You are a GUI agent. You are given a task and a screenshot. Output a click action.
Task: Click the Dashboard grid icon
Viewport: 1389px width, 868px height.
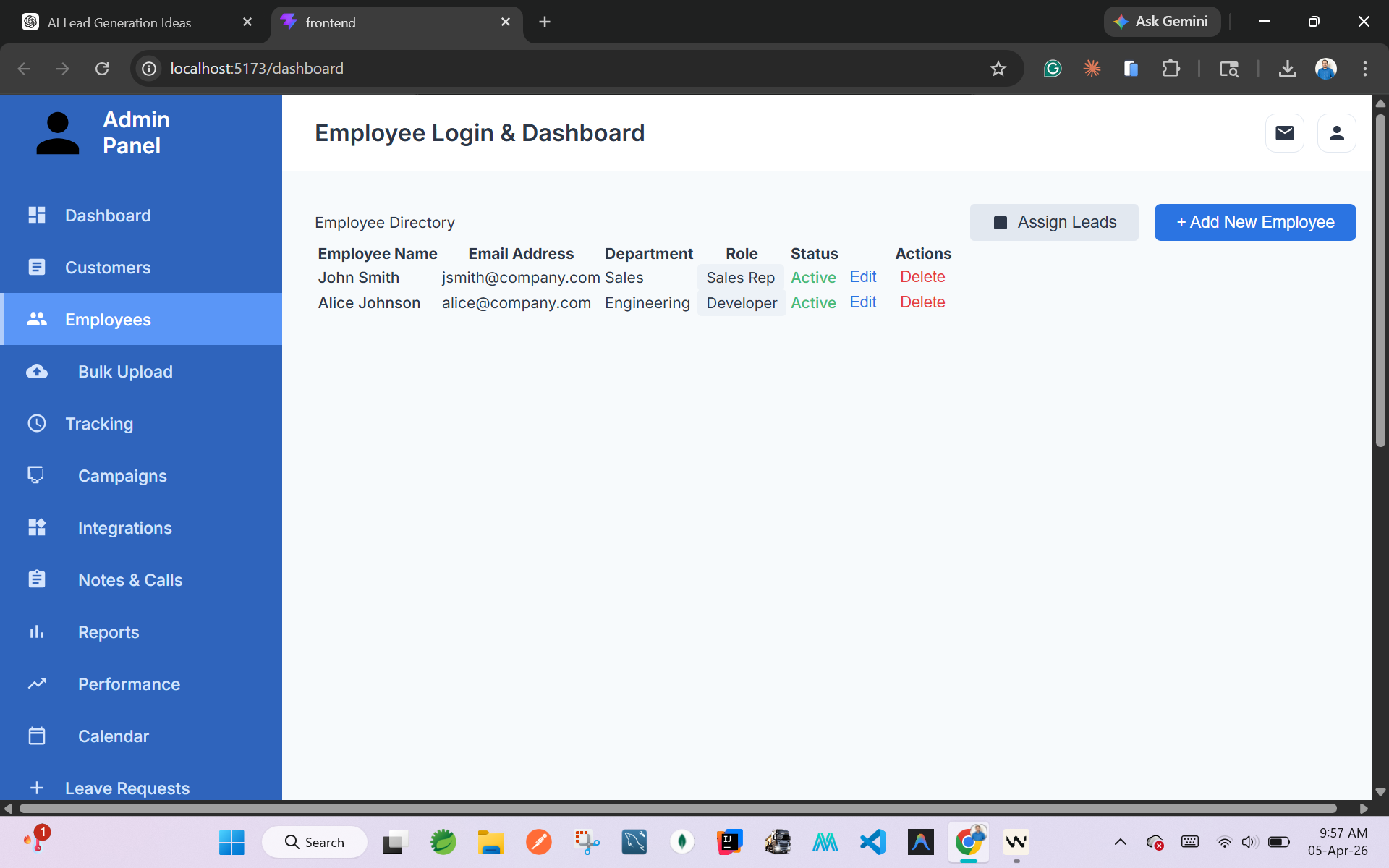37,215
